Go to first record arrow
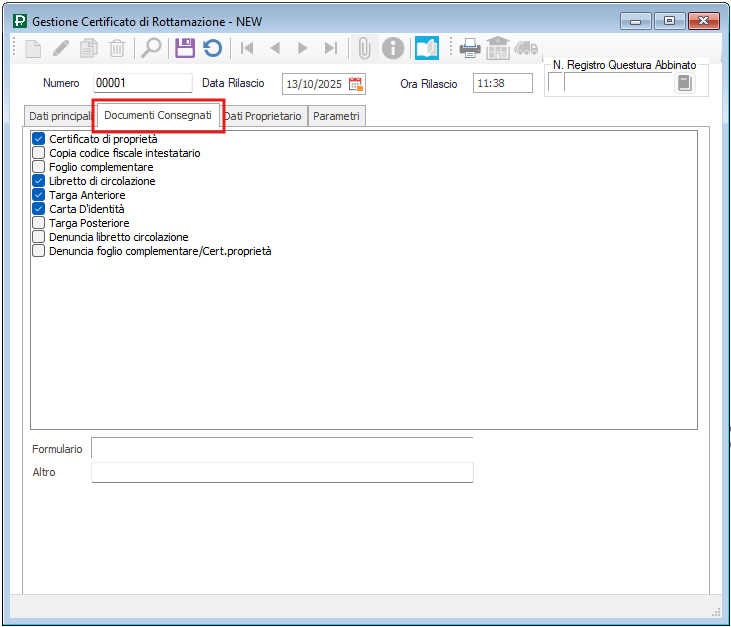 (247, 48)
